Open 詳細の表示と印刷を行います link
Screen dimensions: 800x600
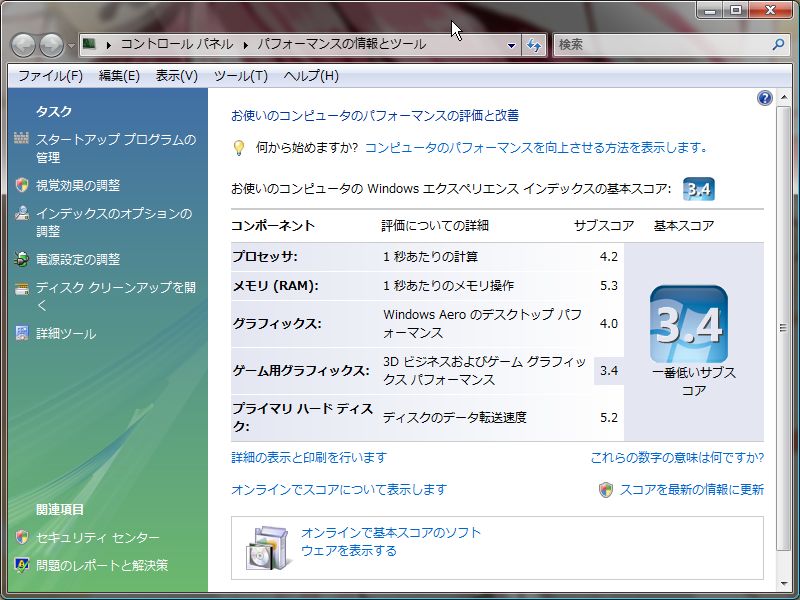click(x=309, y=458)
